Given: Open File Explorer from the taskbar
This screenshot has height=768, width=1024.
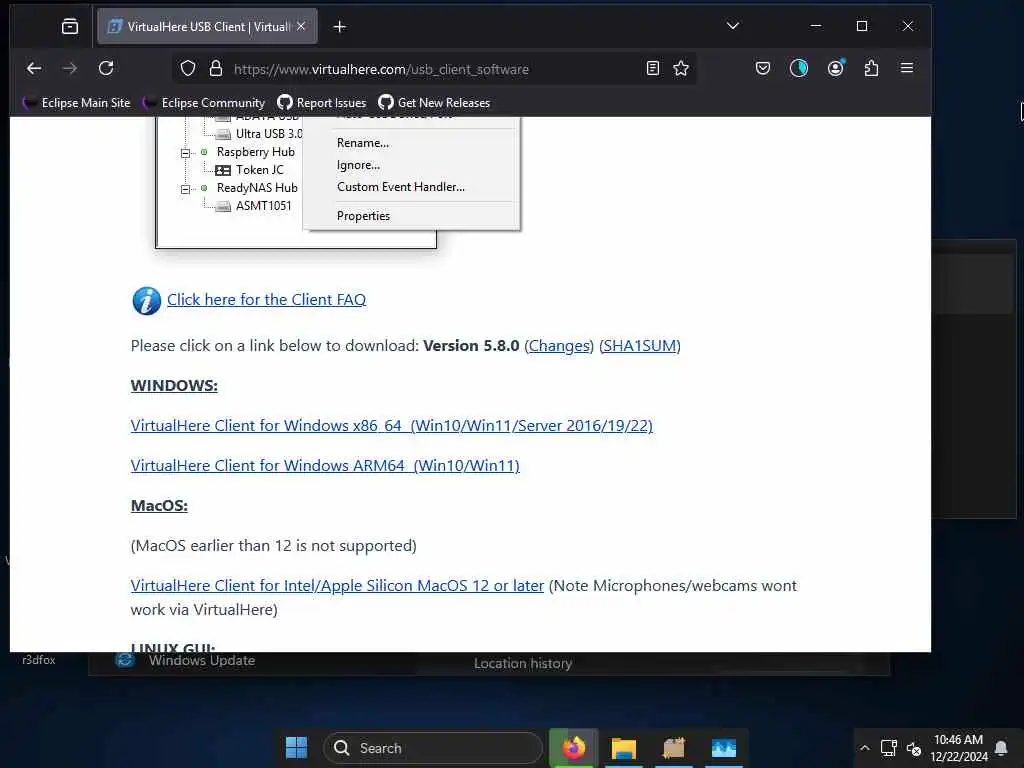Looking at the screenshot, I should pos(624,748).
